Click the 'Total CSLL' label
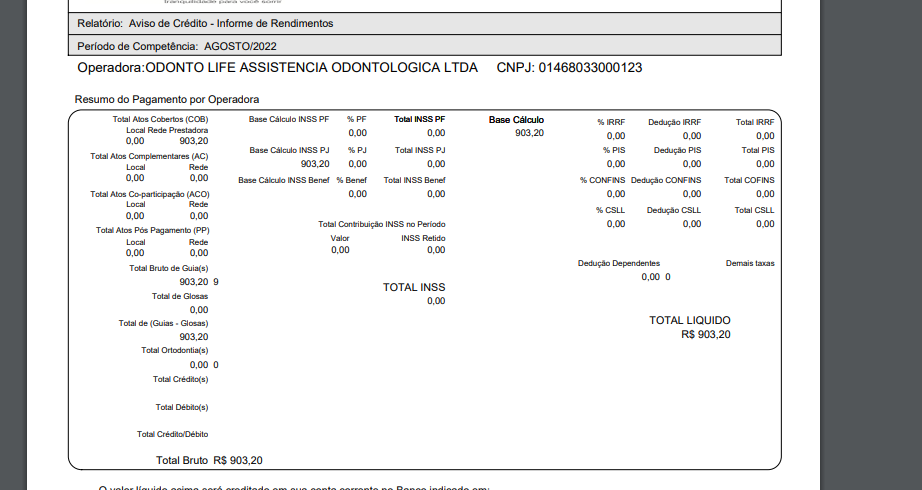 pyautogui.click(x=754, y=211)
